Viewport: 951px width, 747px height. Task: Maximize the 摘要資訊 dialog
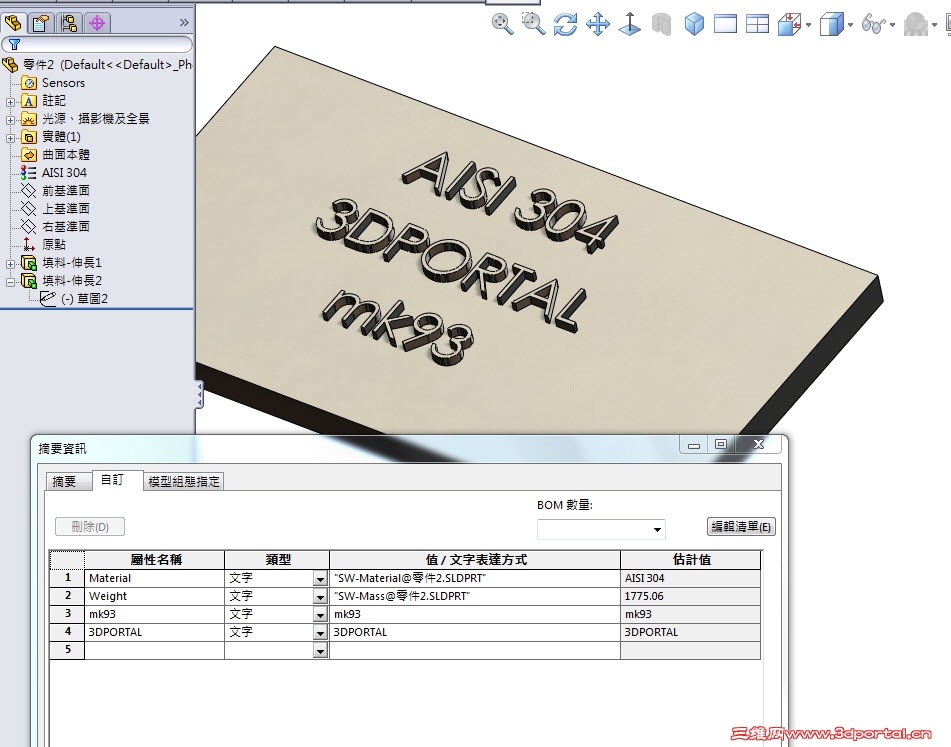pos(721,444)
